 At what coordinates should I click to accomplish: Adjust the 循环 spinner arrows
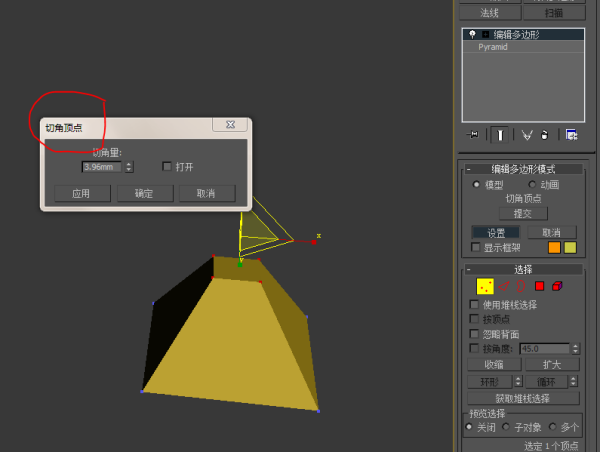point(573,382)
